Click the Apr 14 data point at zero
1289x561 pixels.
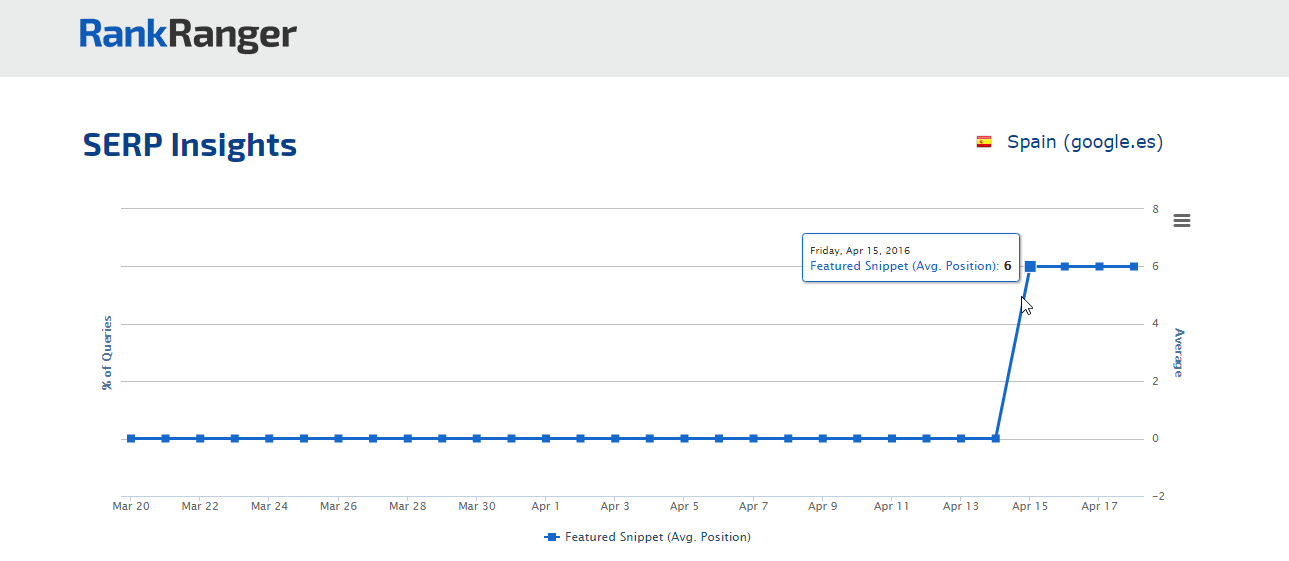tap(995, 438)
